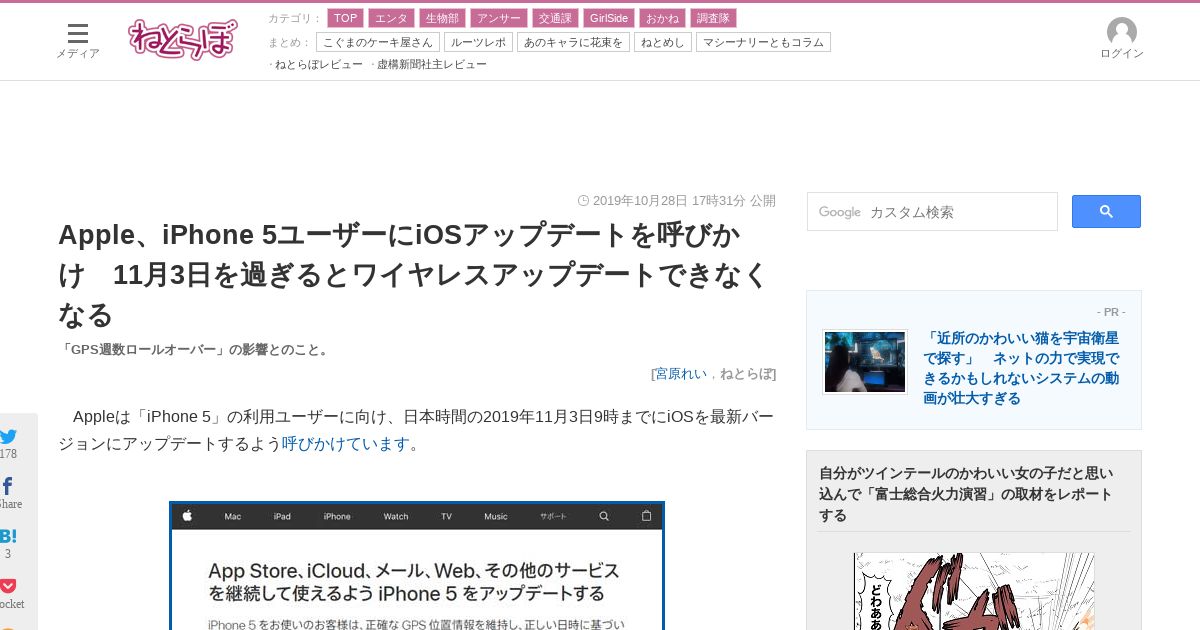Screen dimensions: 1200x630
Task: Click Mac item in Apple screenshot nav
Action: point(233,517)
